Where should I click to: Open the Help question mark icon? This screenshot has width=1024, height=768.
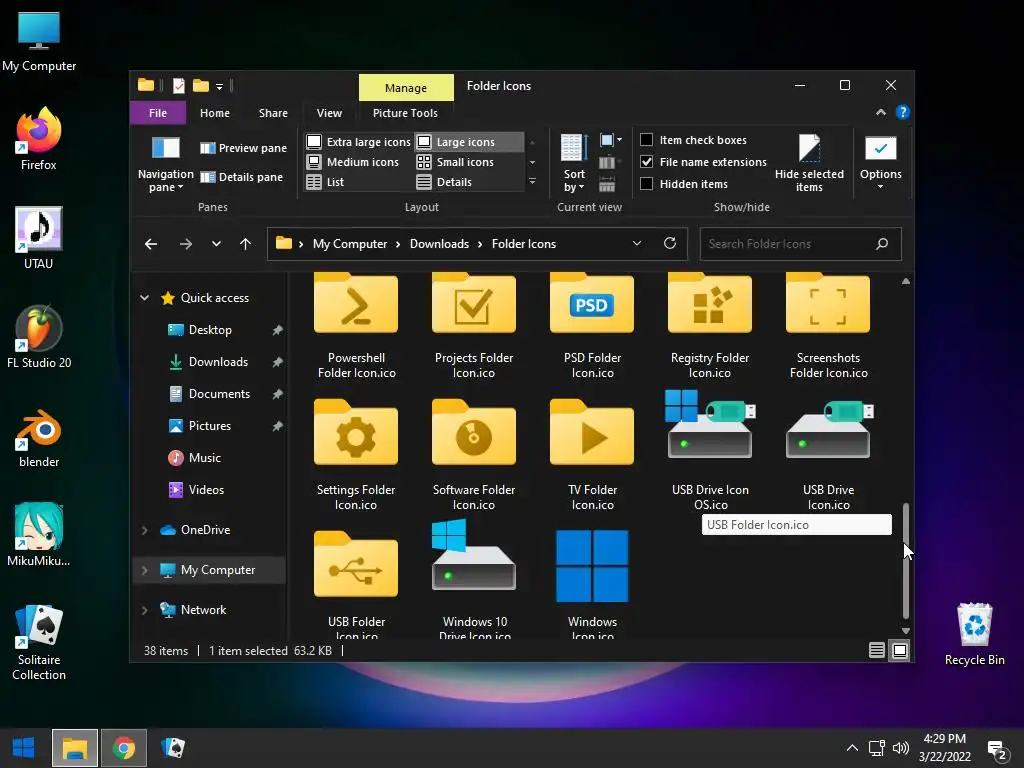pyautogui.click(x=903, y=112)
